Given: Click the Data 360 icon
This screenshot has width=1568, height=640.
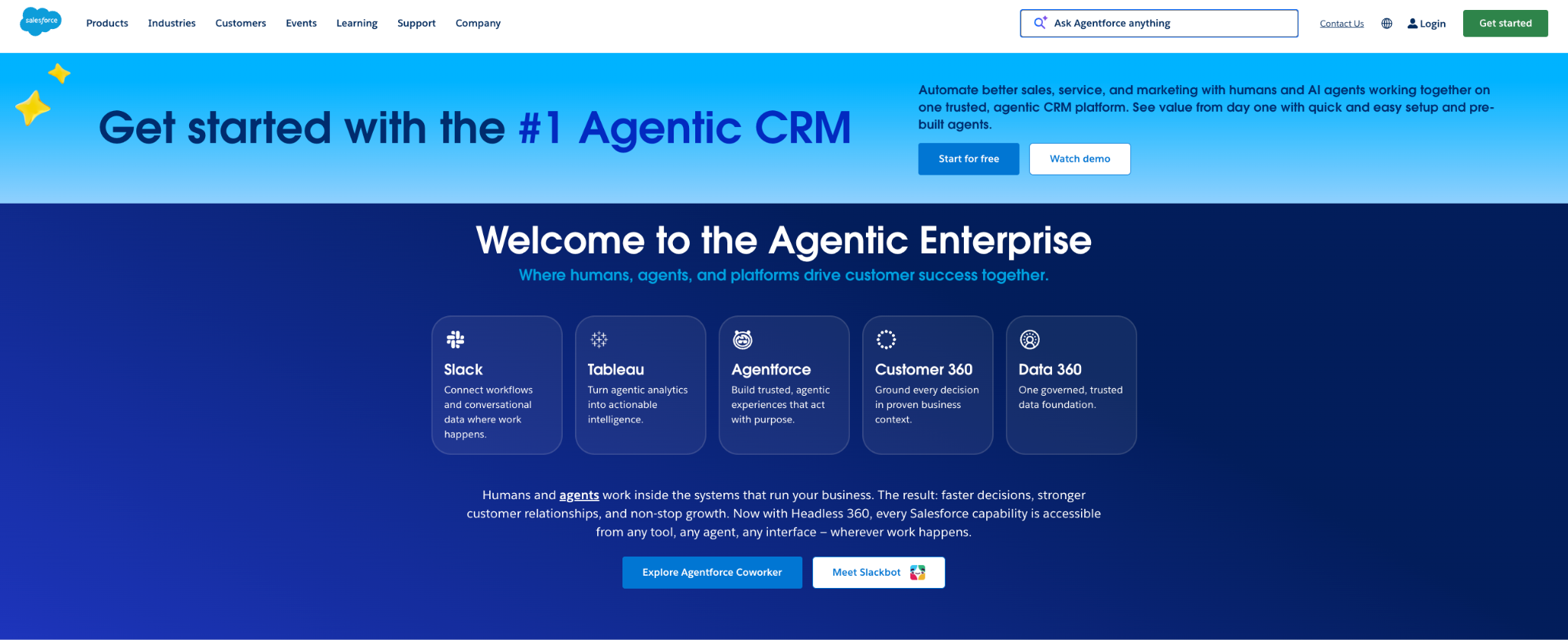Looking at the screenshot, I should (1030, 339).
